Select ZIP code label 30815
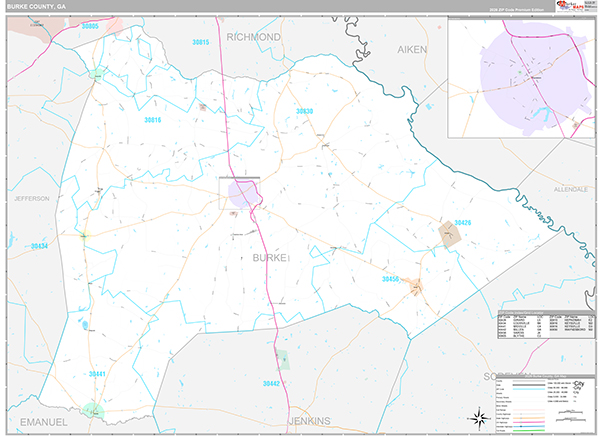Viewport: 600px width, 436px height. pyautogui.click(x=201, y=42)
